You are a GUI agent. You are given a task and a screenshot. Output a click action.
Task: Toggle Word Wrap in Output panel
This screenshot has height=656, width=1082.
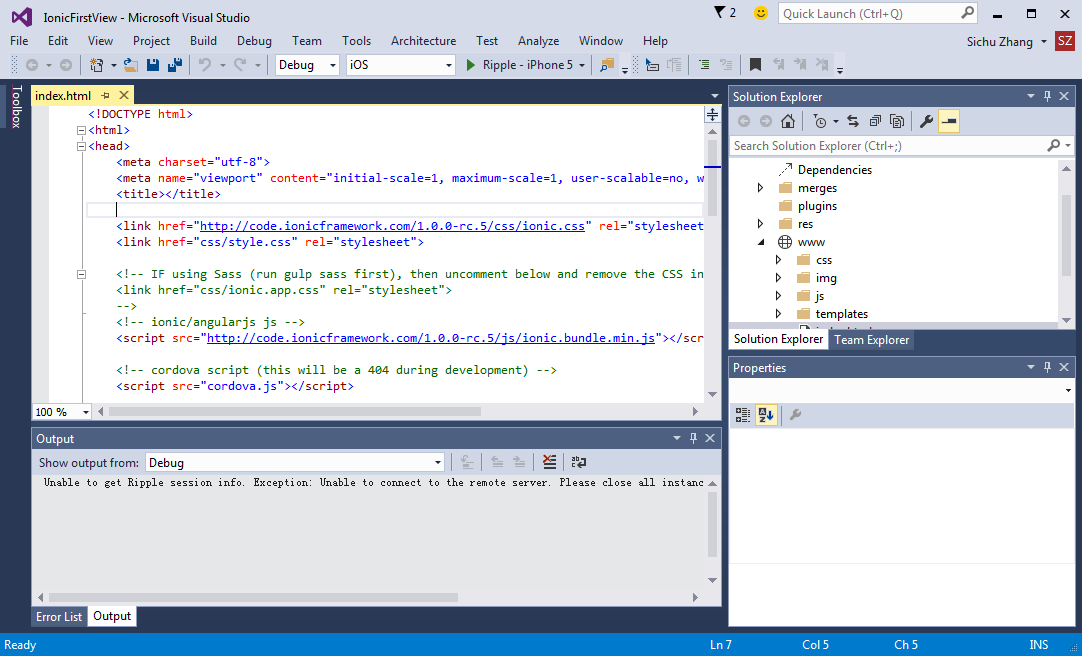pyautogui.click(x=578, y=462)
